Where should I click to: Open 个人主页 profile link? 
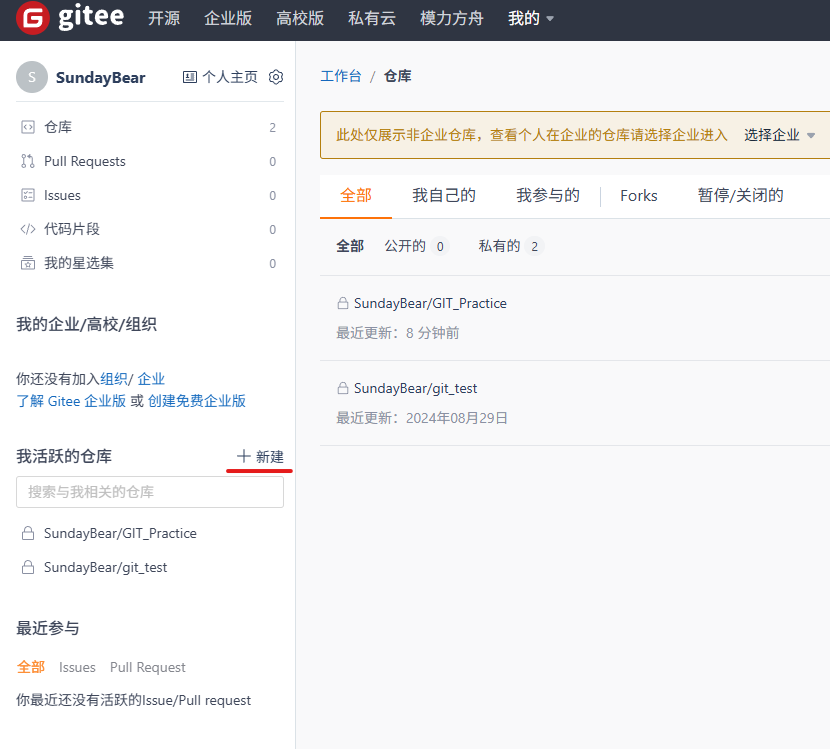coord(230,77)
